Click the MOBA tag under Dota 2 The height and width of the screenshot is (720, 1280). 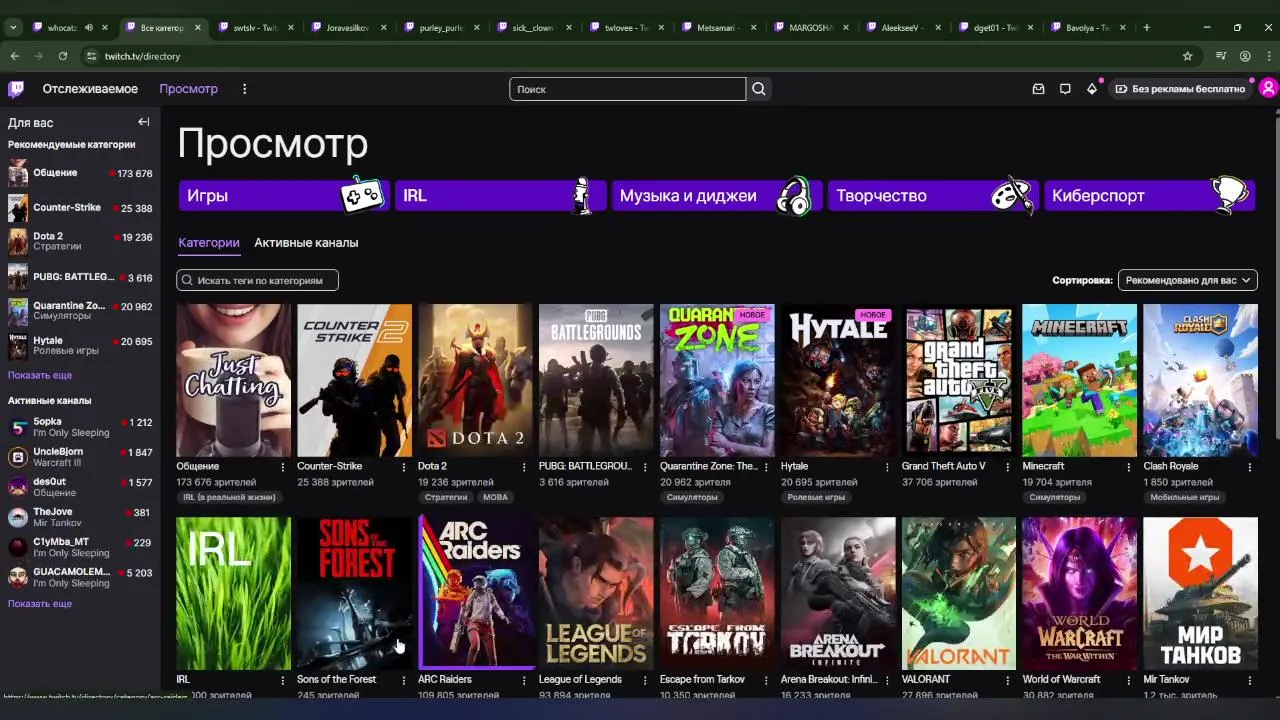pos(495,497)
